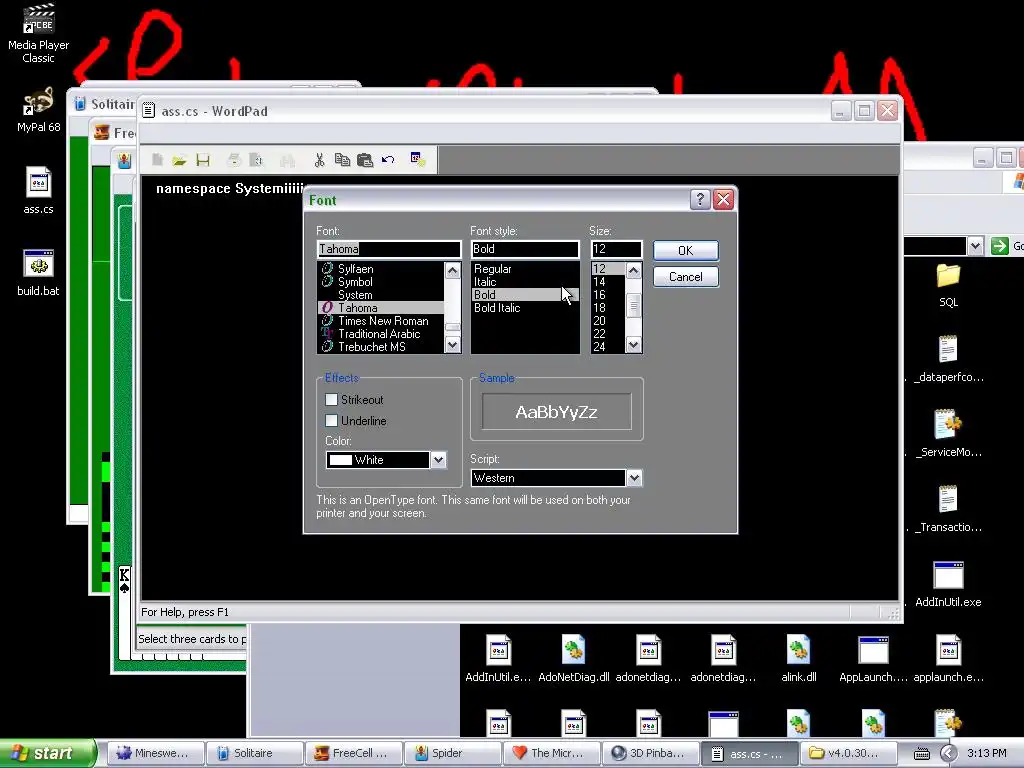
Task: Click the Font style input field
Action: (525, 249)
